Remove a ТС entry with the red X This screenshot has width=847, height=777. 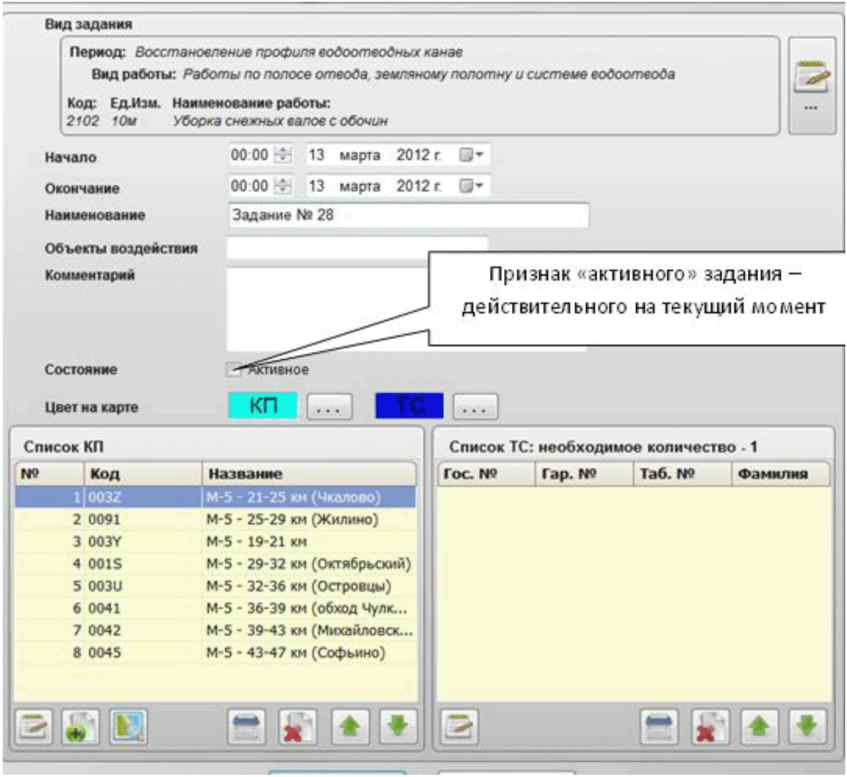coord(709,727)
